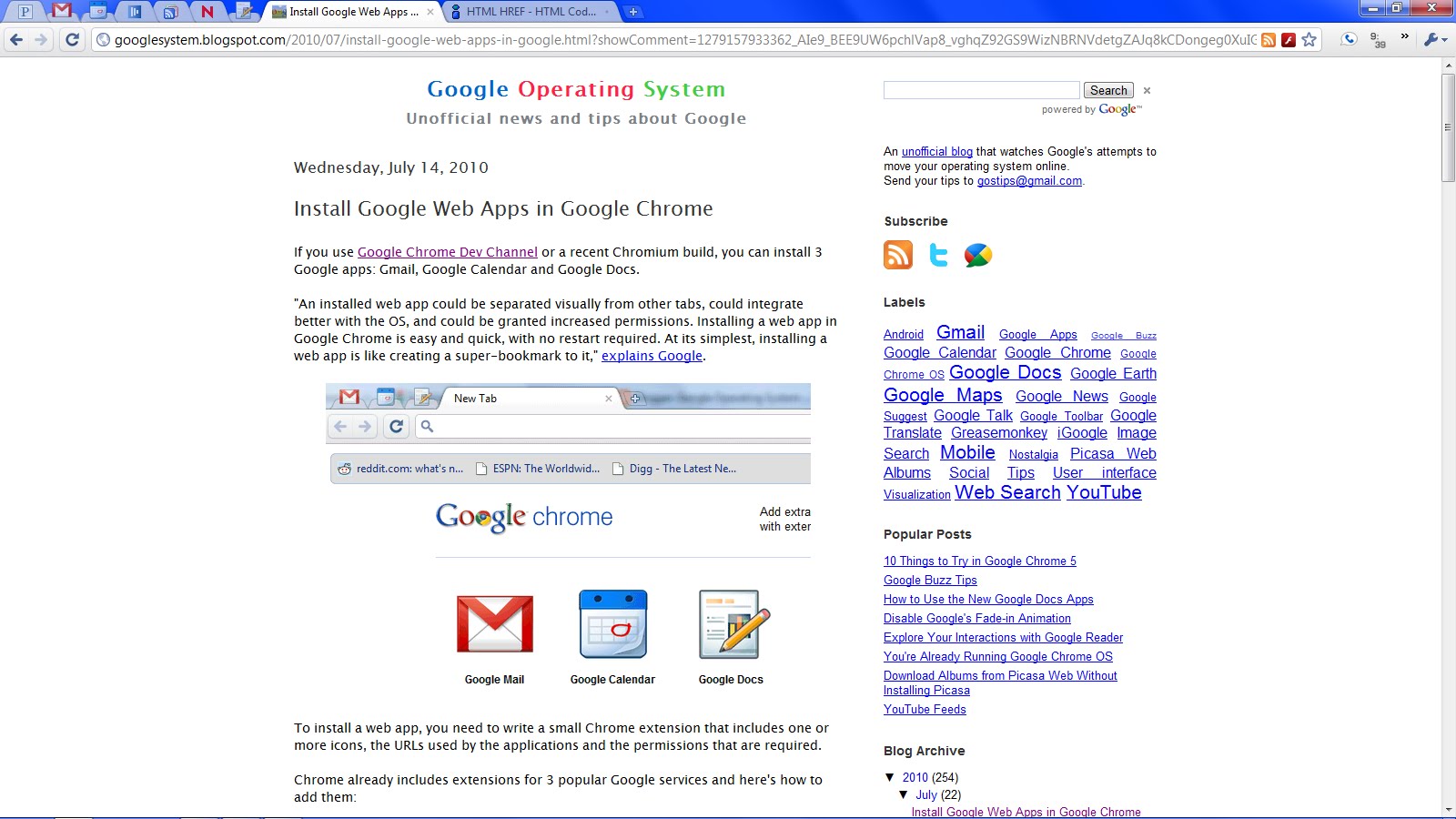The height and width of the screenshot is (819, 1456).
Task: Collapse the 2010 archive triangle
Action: pos(890,777)
